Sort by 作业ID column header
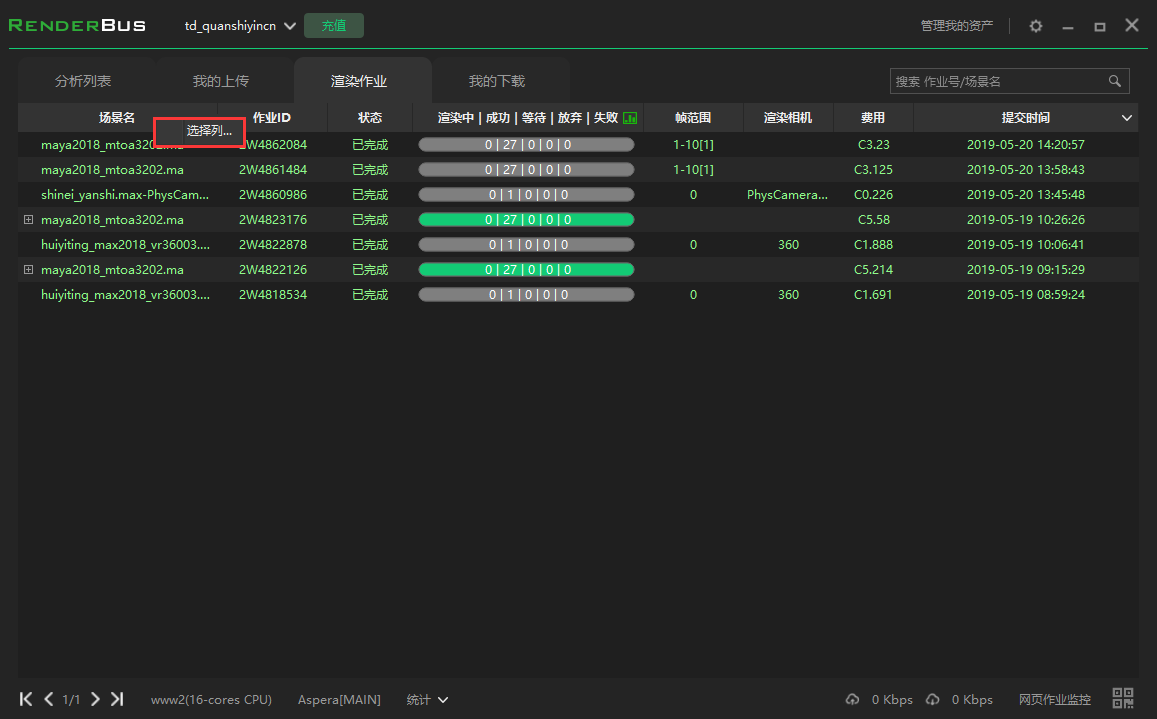 (x=272, y=118)
